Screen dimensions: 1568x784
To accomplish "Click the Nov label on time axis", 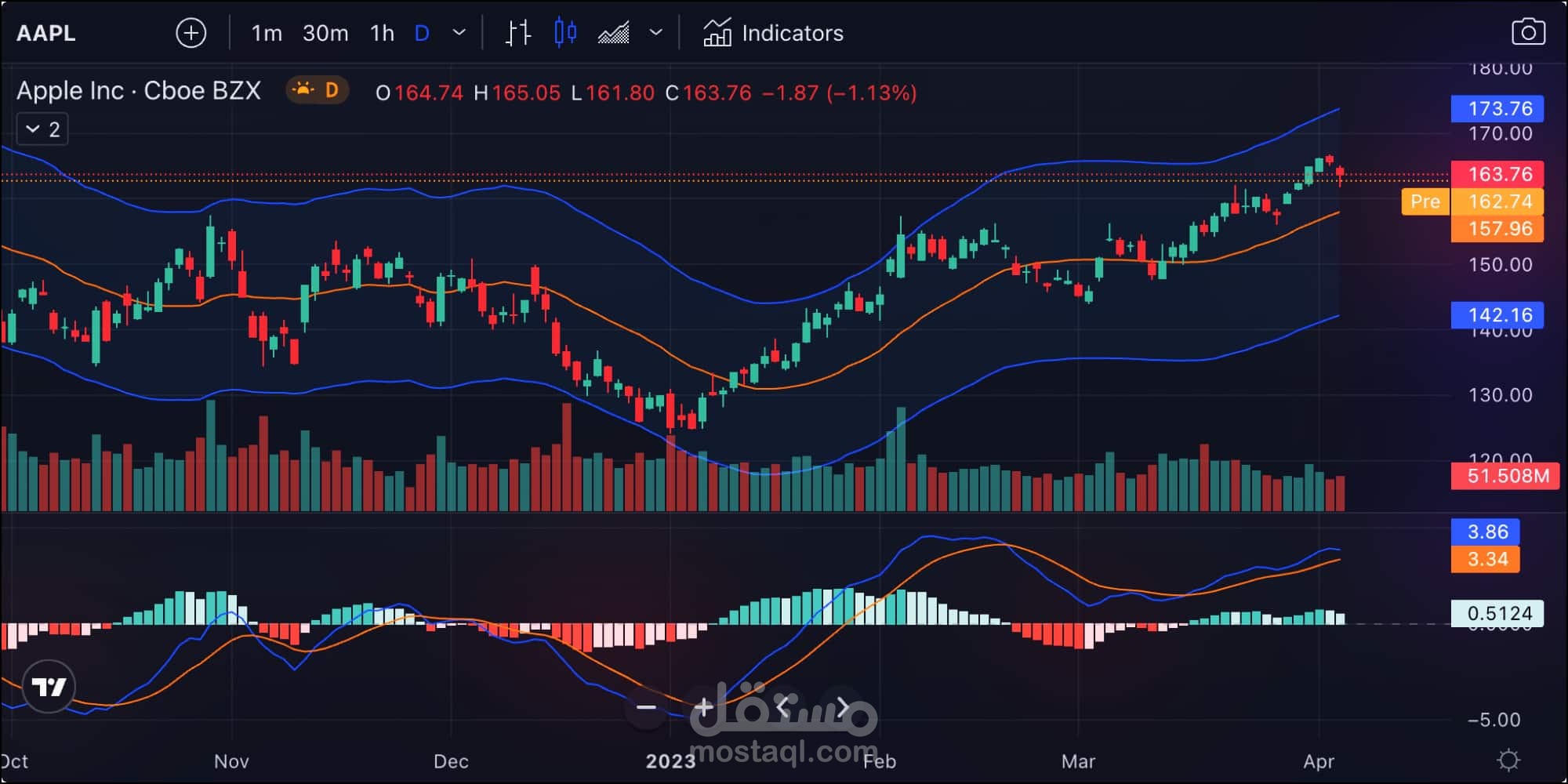I will 231,761.
